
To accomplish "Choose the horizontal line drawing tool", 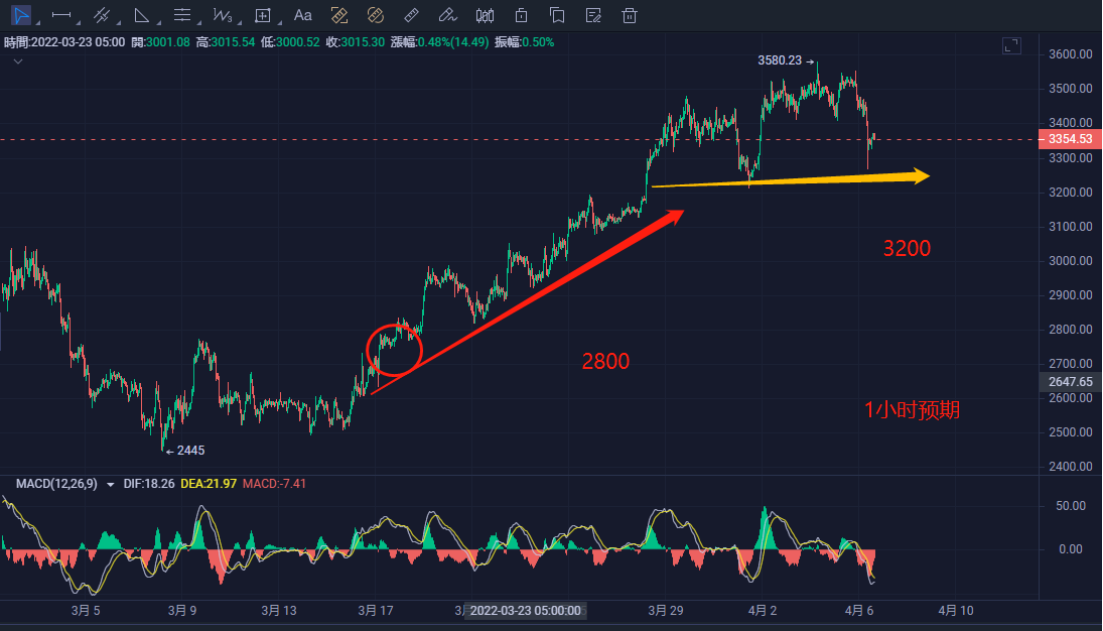I will click(x=61, y=15).
